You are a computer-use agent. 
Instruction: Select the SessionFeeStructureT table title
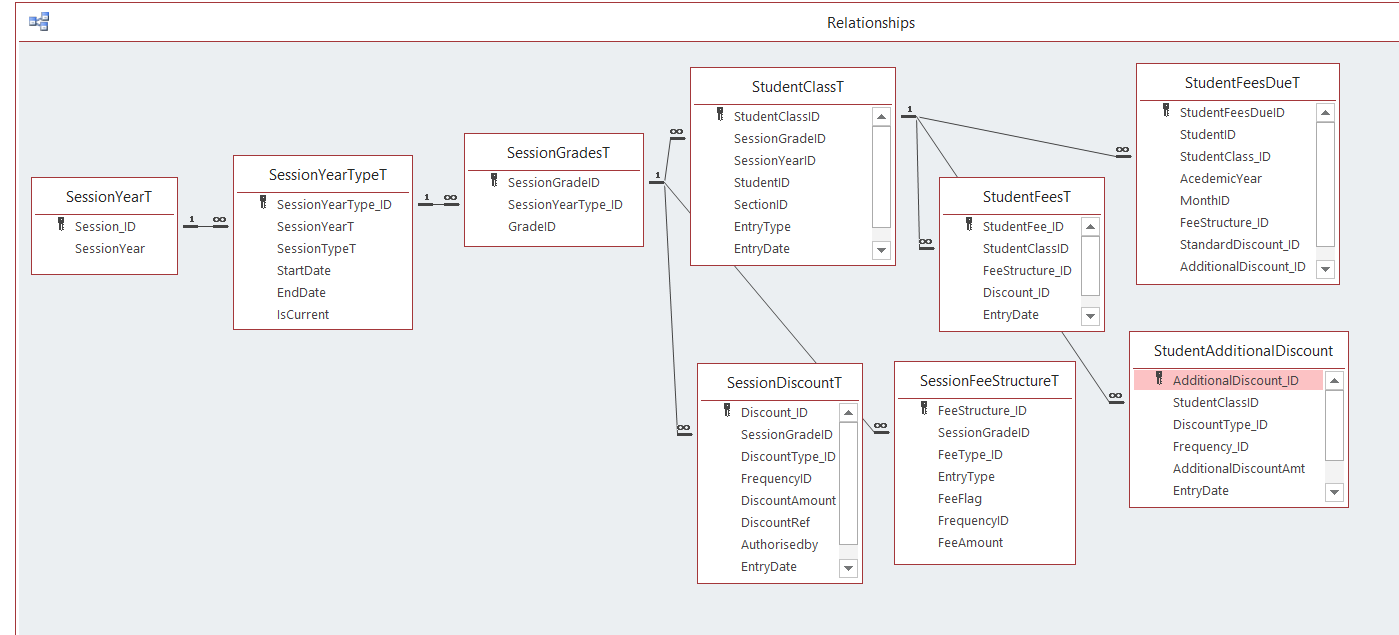(989, 381)
